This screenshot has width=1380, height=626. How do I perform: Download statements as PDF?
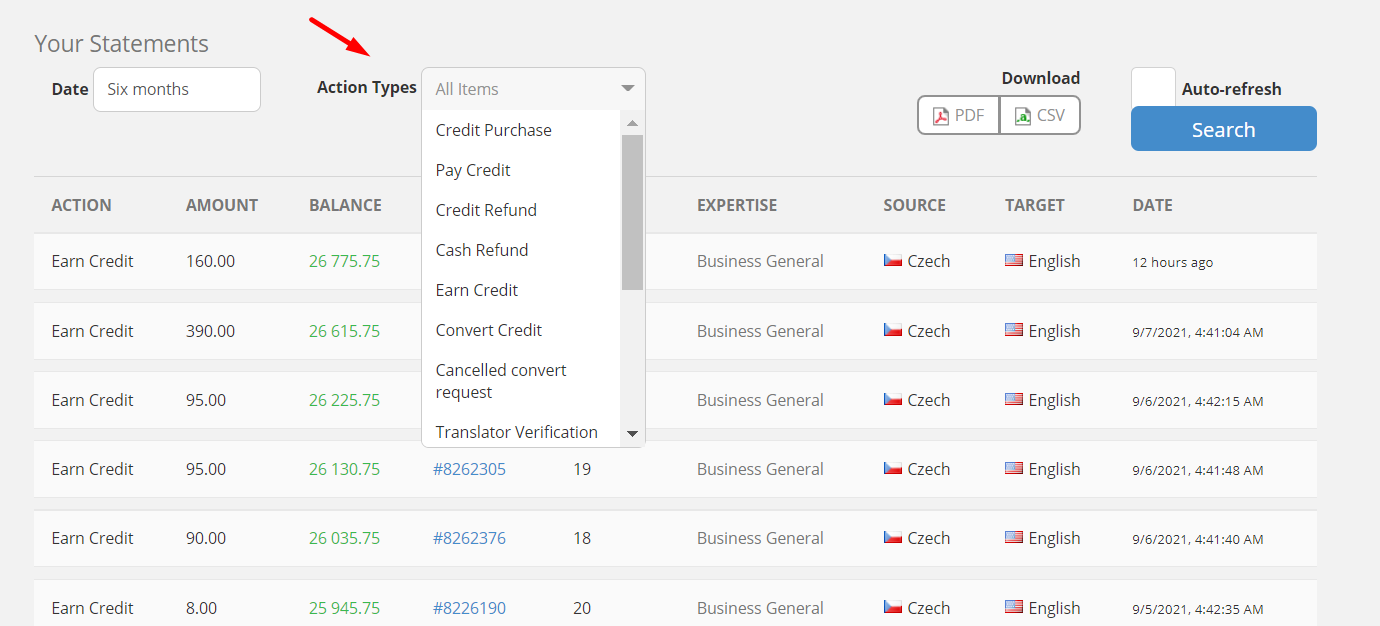tap(958, 115)
